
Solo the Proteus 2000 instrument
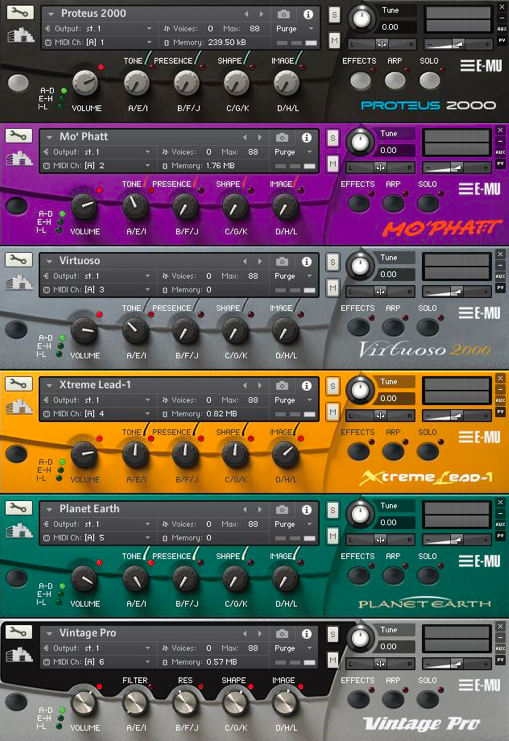334,15
